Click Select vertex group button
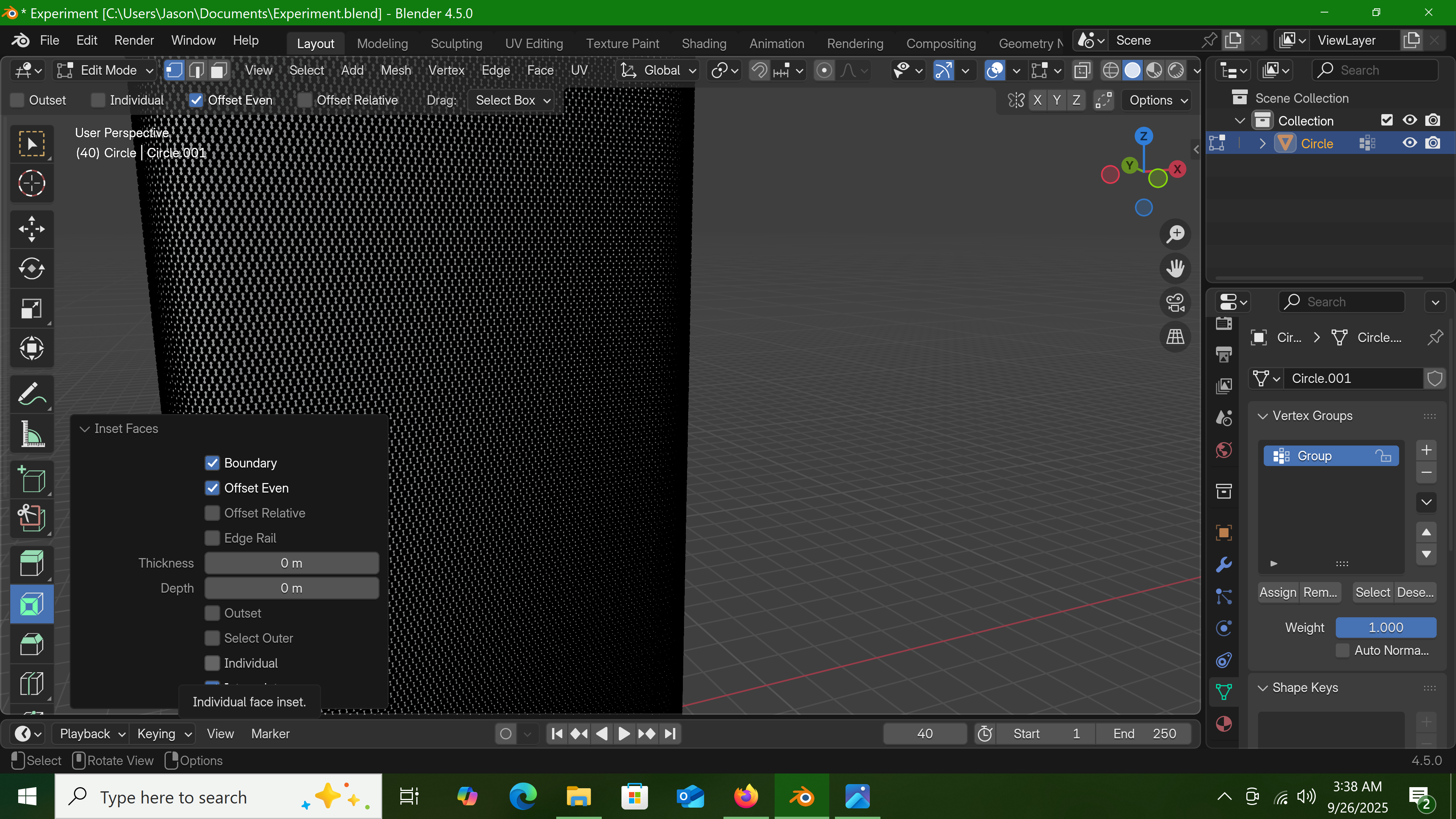Image resolution: width=1456 pixels, height=819 pixels. (x=1372, y=592)
